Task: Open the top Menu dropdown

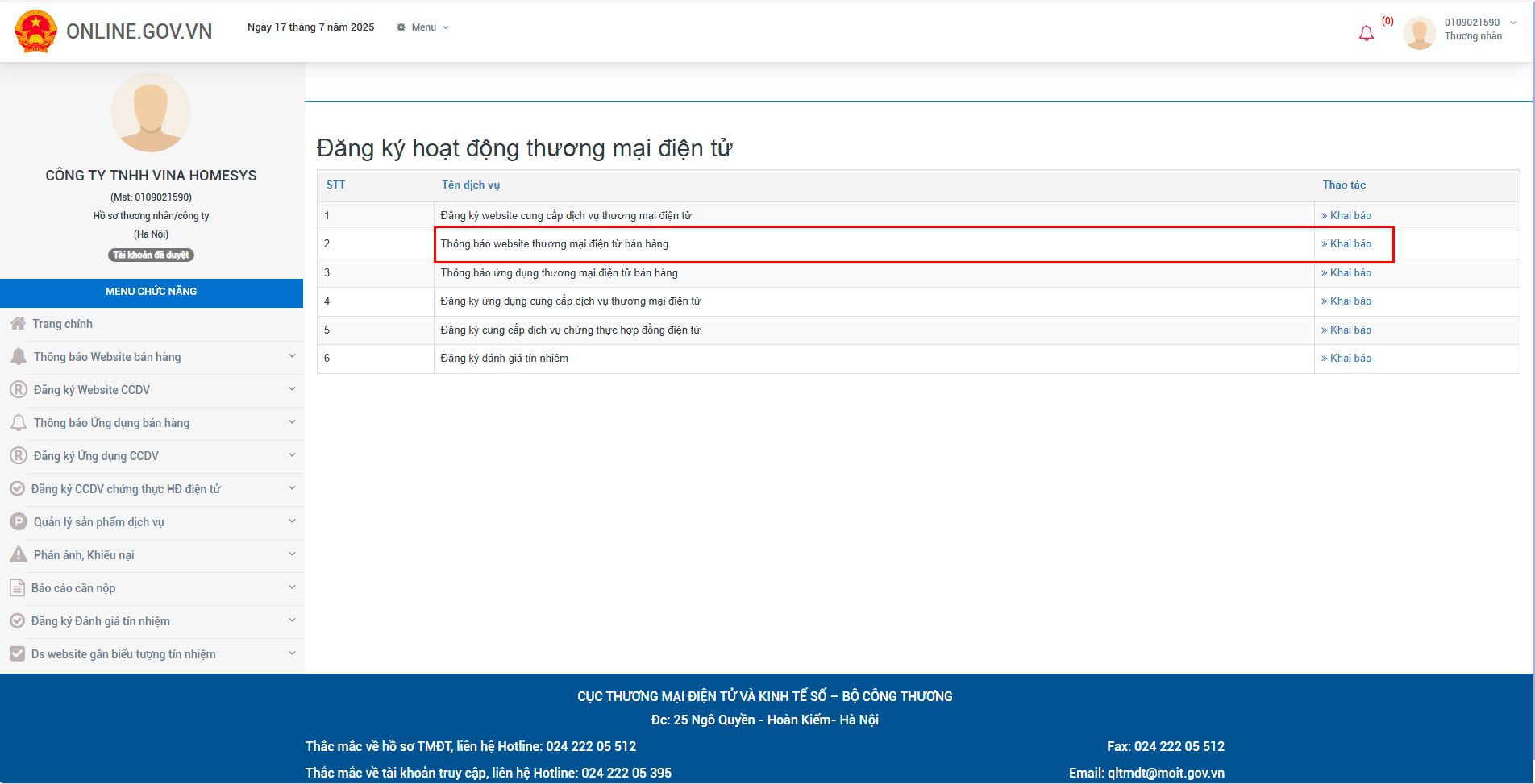Action: (423, 27)
